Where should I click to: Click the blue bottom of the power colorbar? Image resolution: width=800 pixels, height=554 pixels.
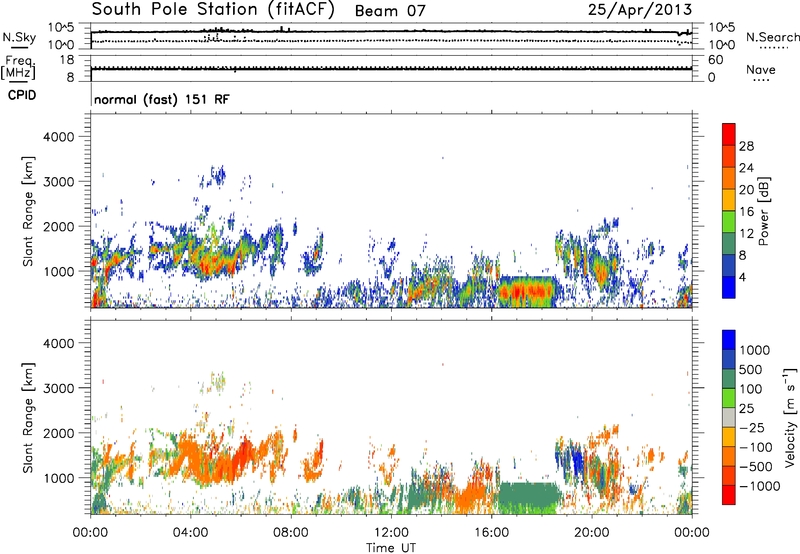(x=729, y=287)
